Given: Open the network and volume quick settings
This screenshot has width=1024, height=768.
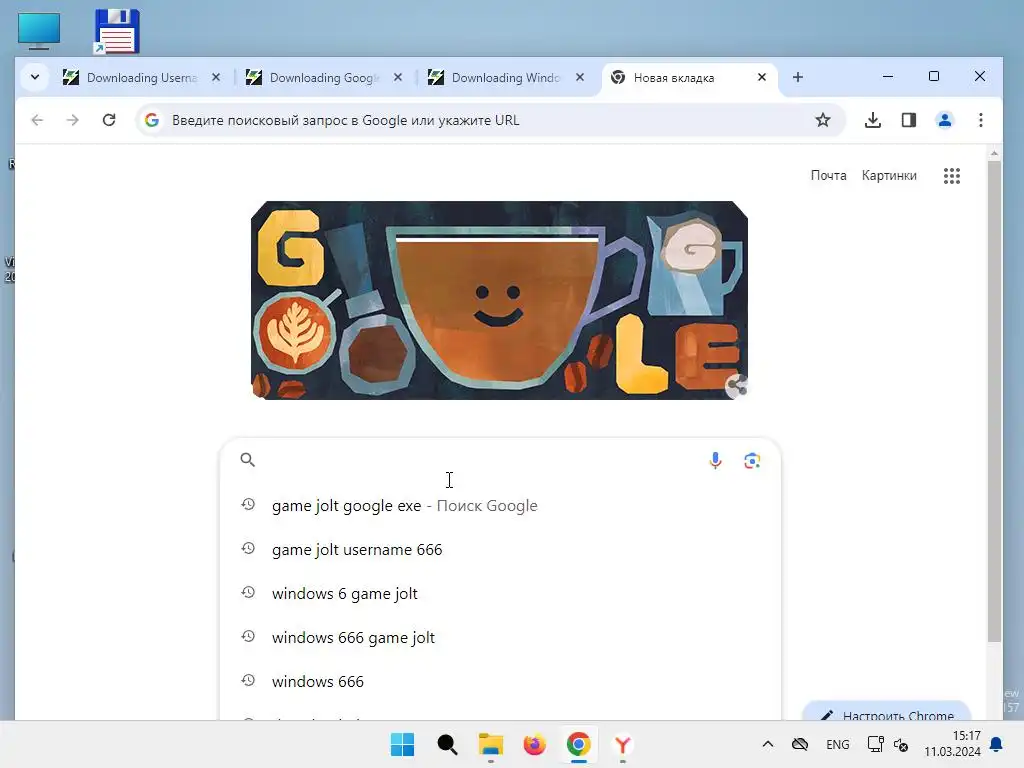Looking at the screenshot, I should (888, 744).
